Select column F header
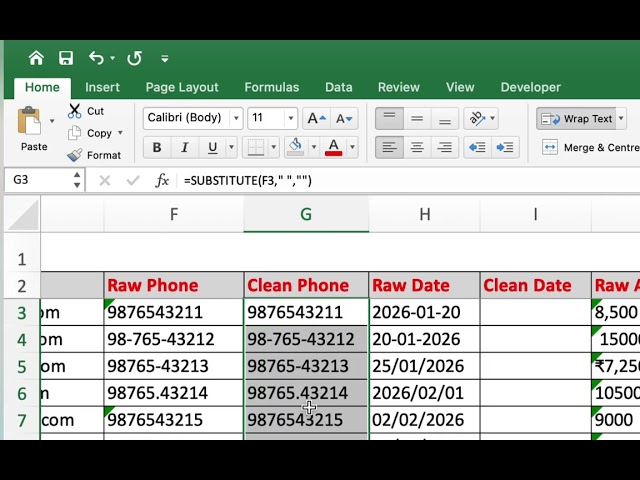Screen dimensions: 640x480 point(174,214)
